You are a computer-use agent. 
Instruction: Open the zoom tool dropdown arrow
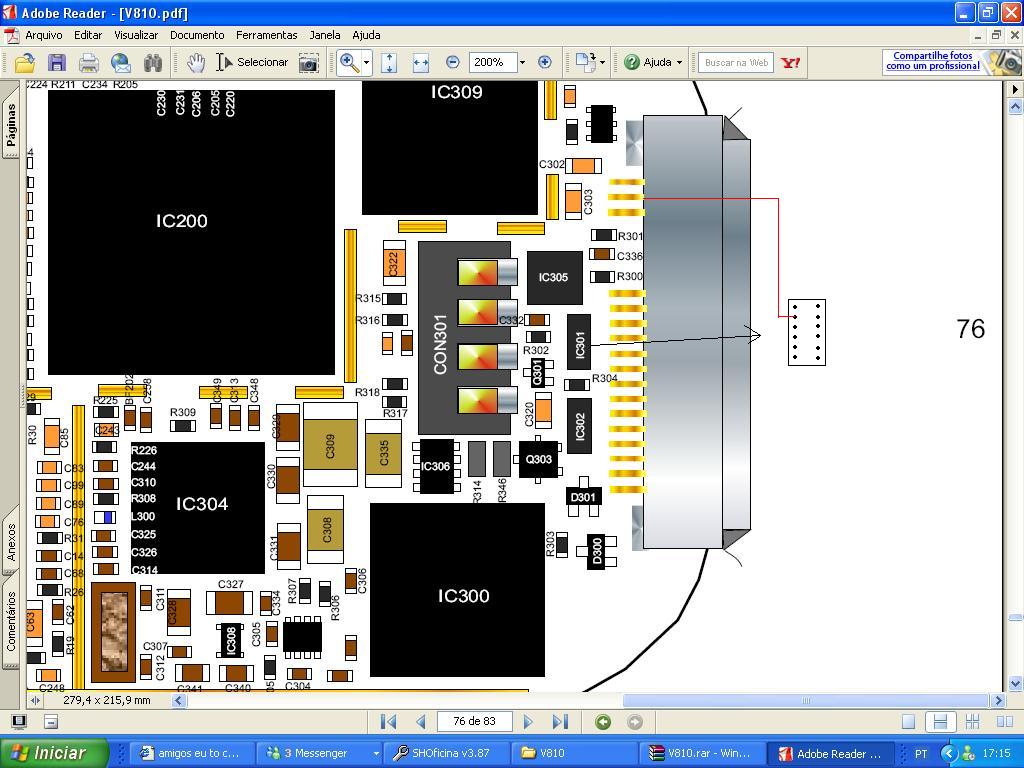366,63
